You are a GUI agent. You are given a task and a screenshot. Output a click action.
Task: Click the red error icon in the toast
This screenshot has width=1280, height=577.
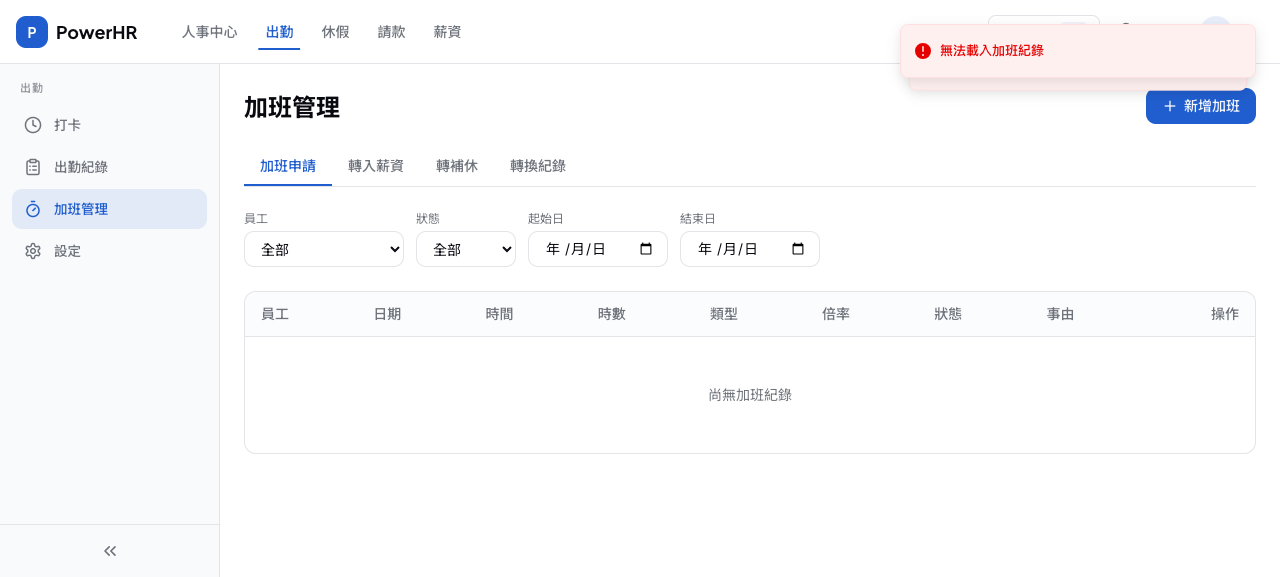pyautogui.click(x=923, y=51)
